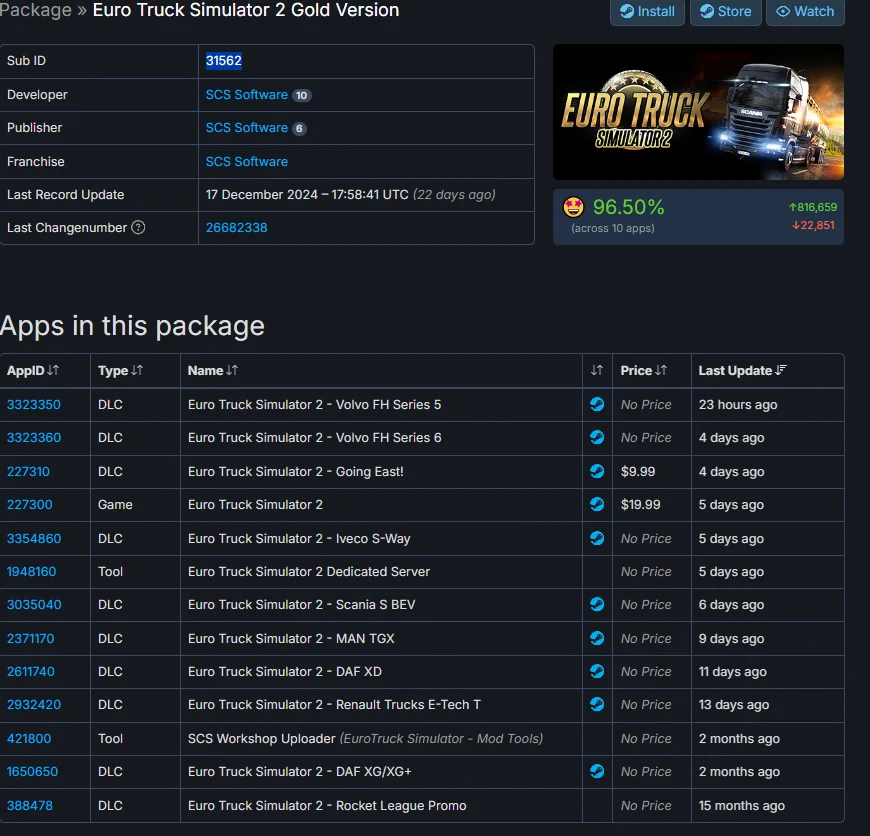The image size is (870, 836).
Task: Click Euro Truck Simulator 2 banner image
Action: pos(698,112)
